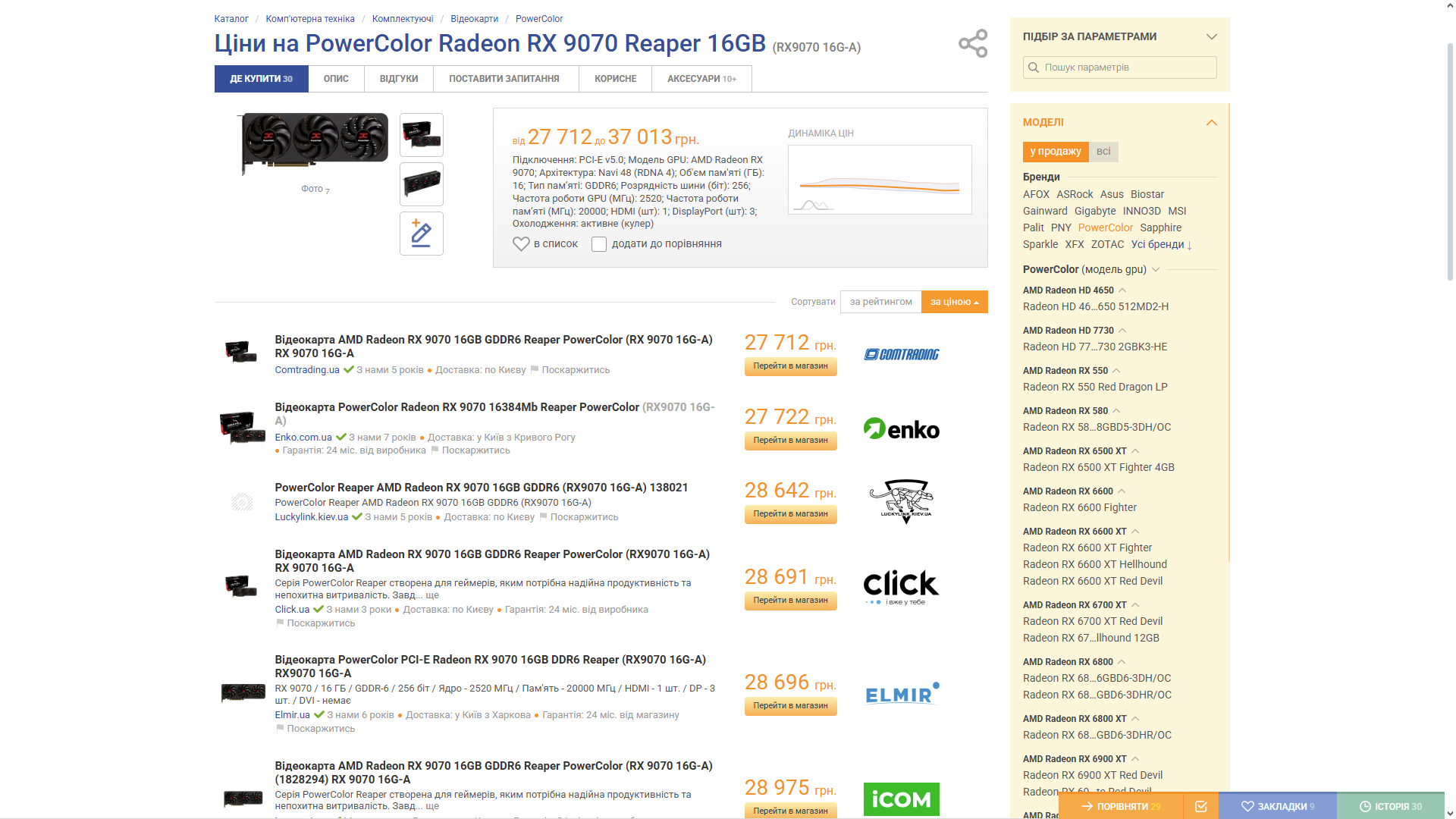Open the 'ПОРІВНЯТИ' button in the bottom bar

(x=1122, y=806)
